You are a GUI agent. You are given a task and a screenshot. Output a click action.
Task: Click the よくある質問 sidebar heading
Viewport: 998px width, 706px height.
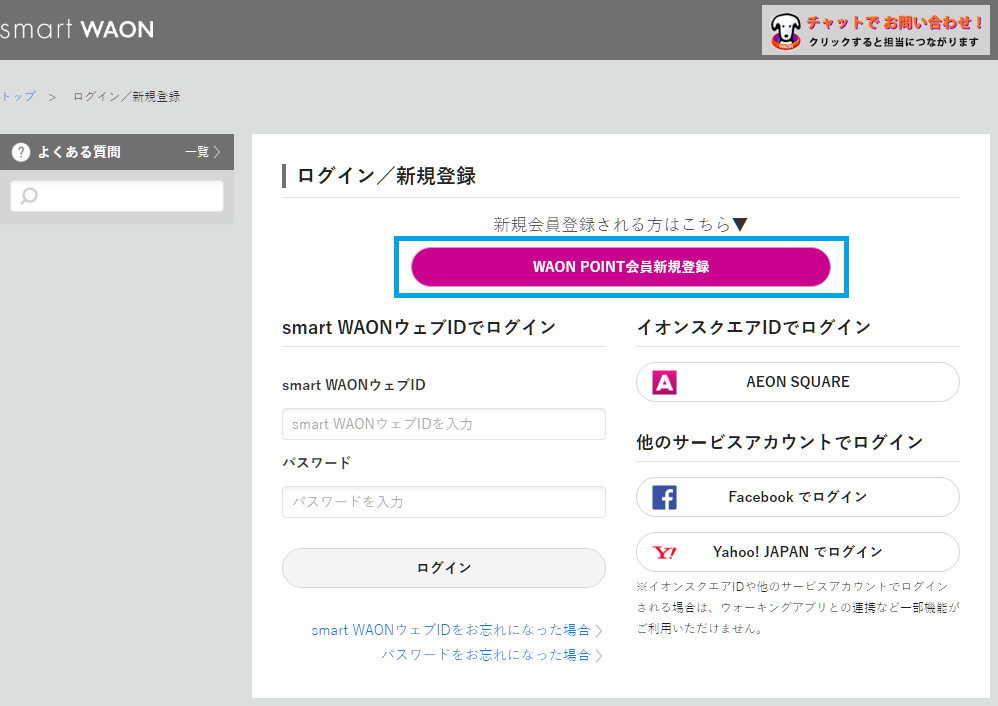(x=79, y=152)
